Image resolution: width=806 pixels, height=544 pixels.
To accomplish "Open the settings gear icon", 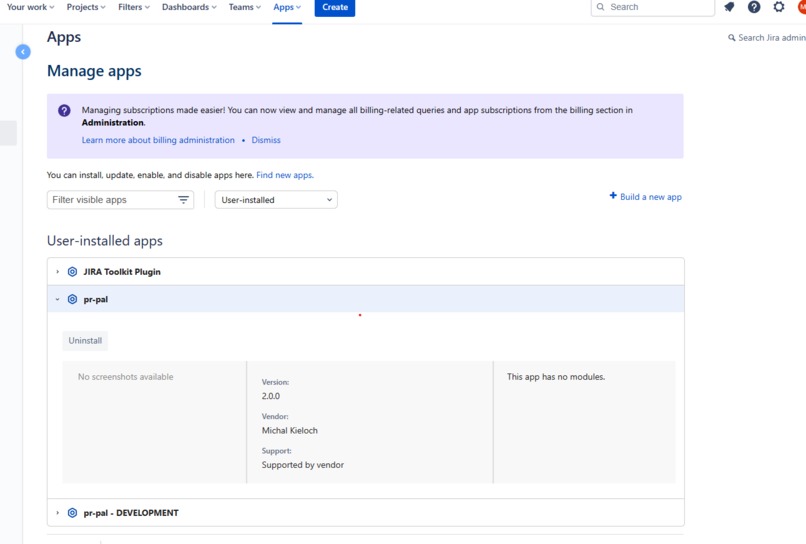I will click(x=779, y=7).
